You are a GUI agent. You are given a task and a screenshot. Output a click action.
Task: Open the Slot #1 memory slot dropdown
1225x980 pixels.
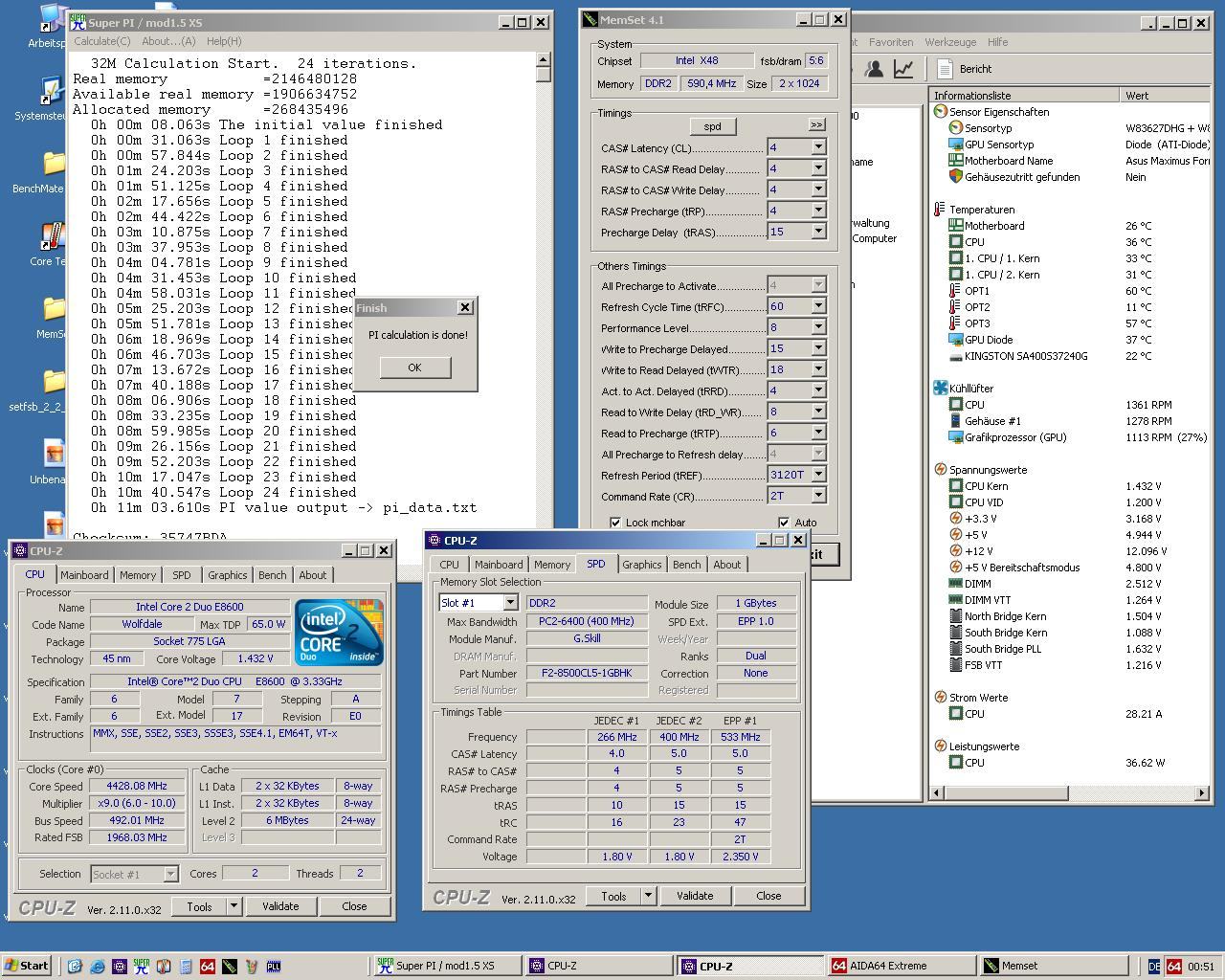(510, 603)
